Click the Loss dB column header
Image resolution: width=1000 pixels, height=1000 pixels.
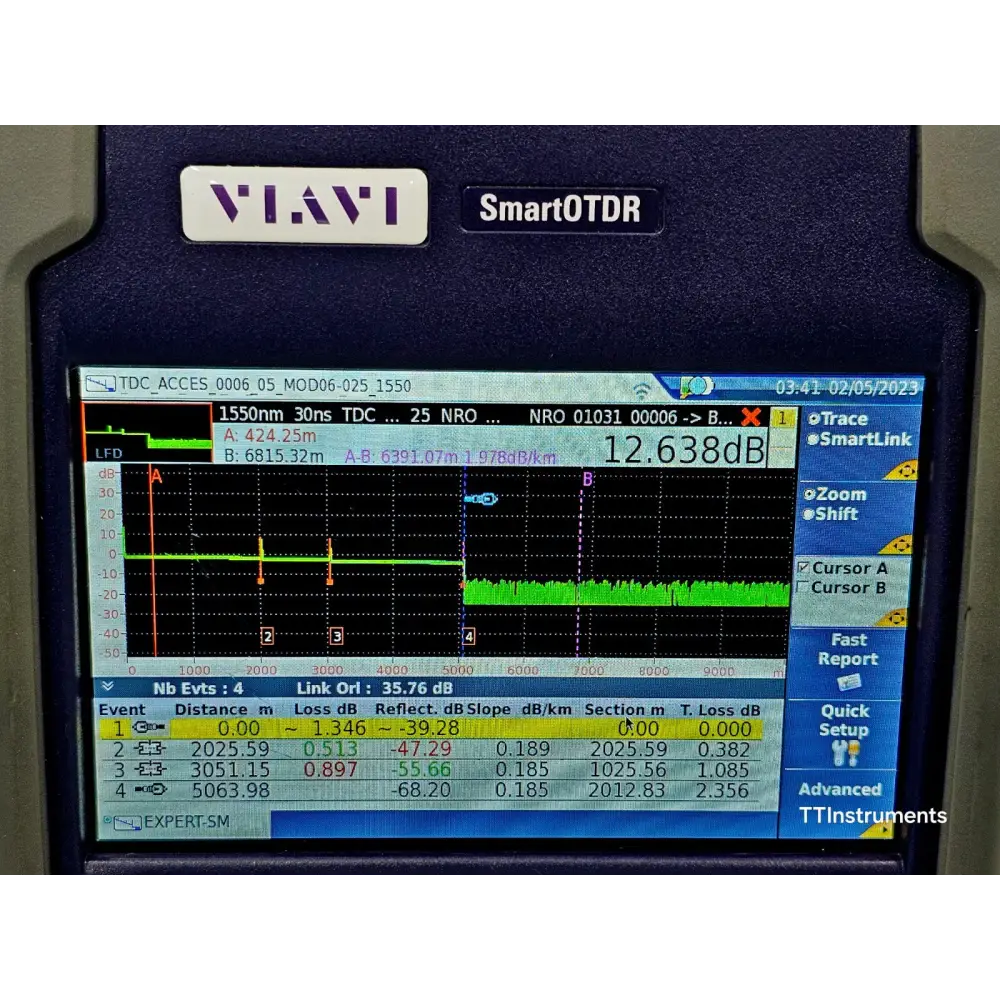click(x=325, y=709)
